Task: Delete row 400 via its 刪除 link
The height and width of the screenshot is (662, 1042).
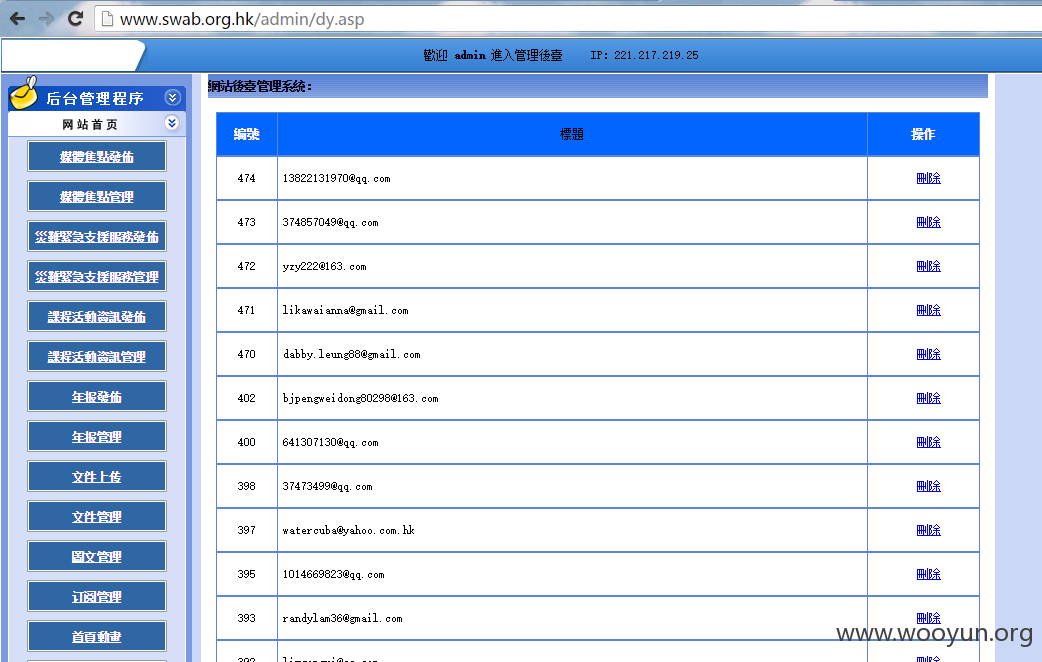Action: click(928, 442)
